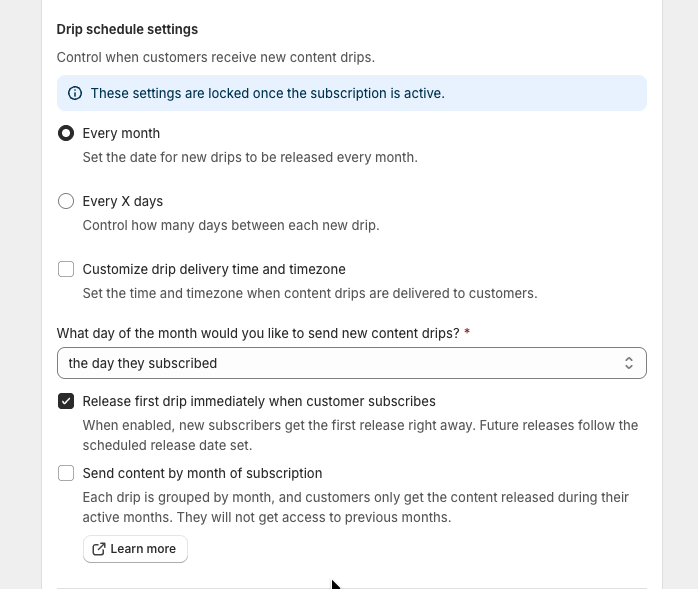The width and height of the screenshot is (698, 589).
Task: Click the up-down chevron icon in the day selector
Action: pos(628,363)
